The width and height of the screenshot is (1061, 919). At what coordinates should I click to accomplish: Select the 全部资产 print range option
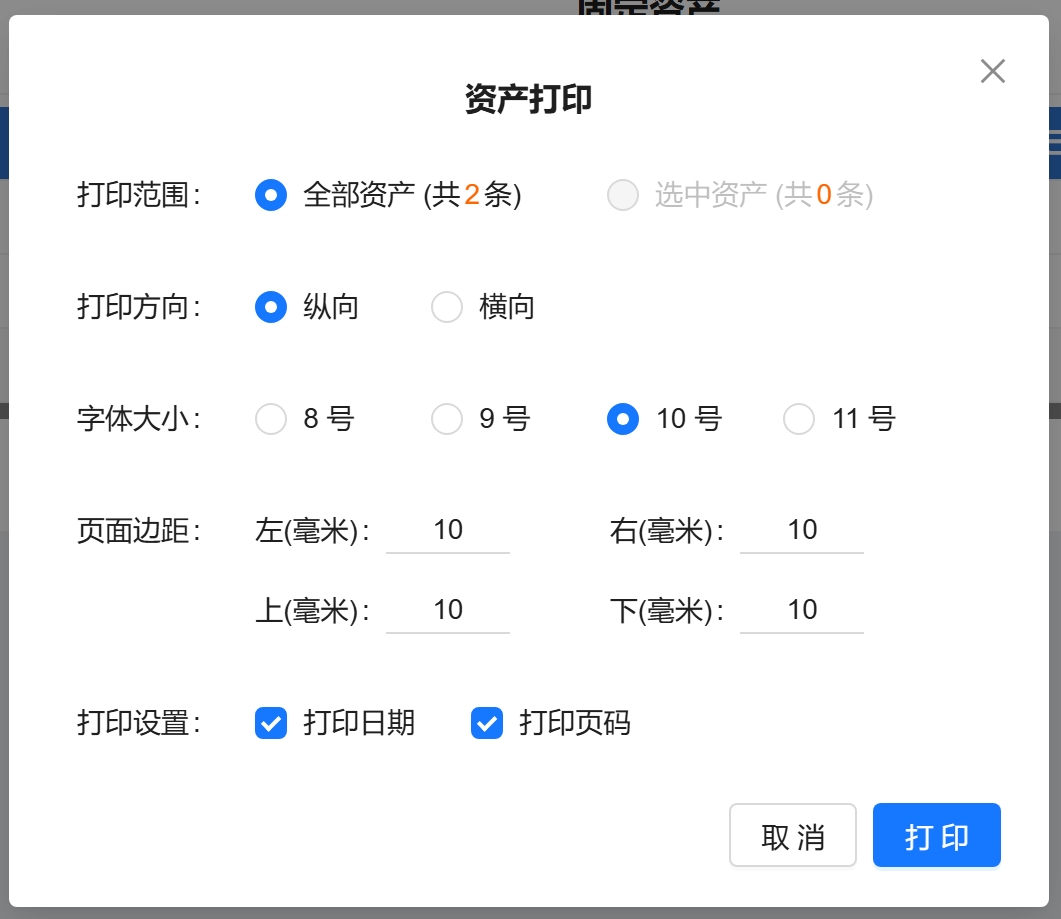point(271,195)
